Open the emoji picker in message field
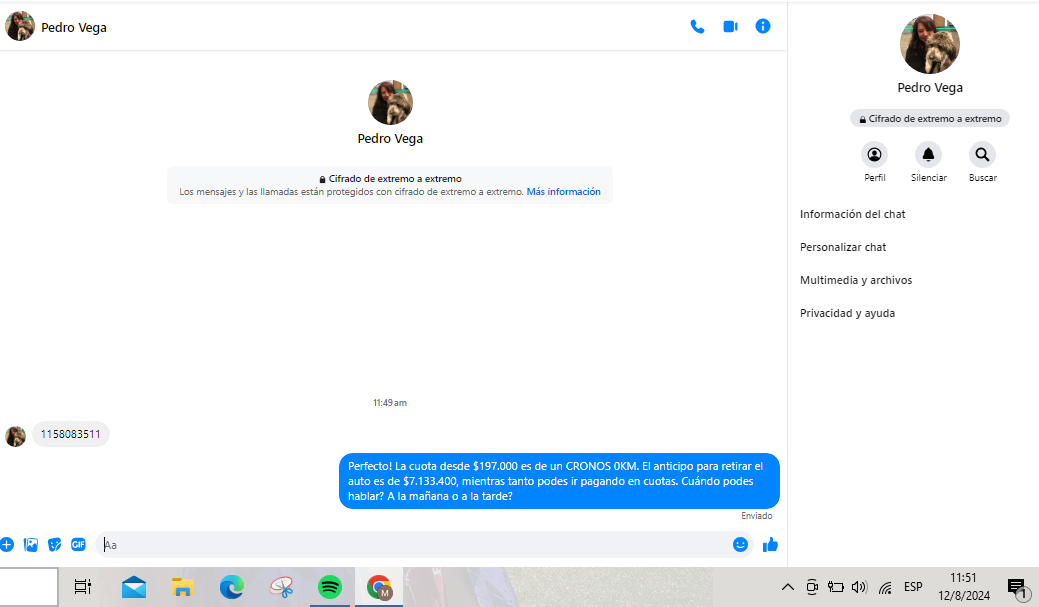Image resolution: width=1039 pixels, height=607 pixels. tap(740, 545)
